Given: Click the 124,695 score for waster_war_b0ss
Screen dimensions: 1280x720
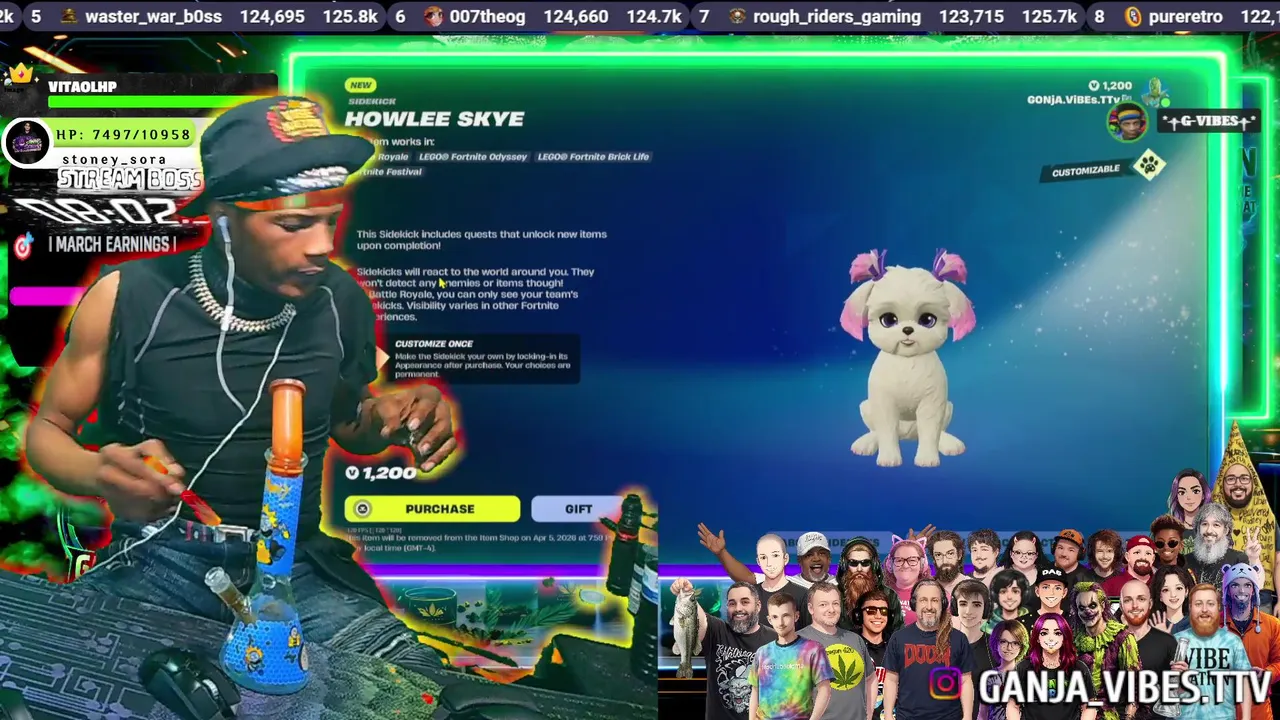Looking at the screenshot, I should (272, 17).
